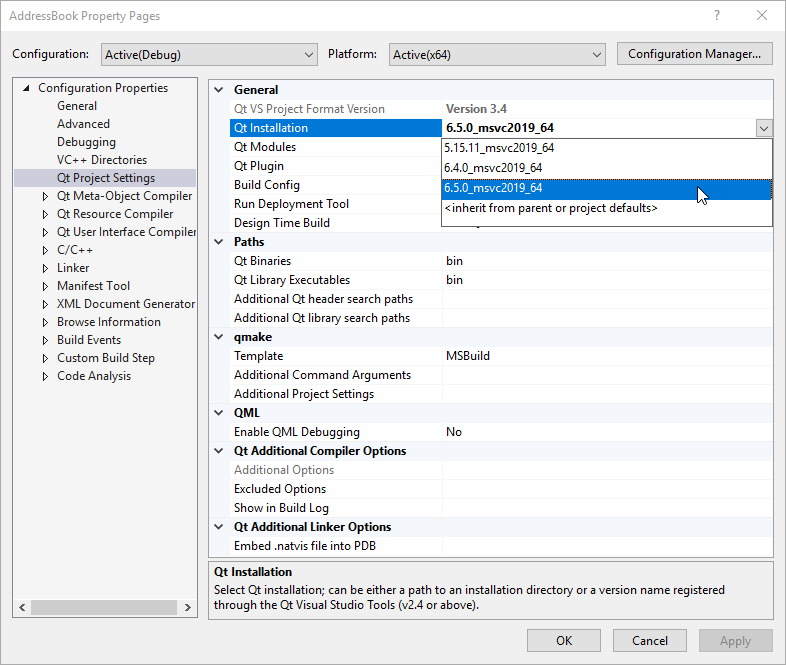Select inherit from parent or project defaults
The width and height of the screenshot is (786, 665).
(x=551, y=208)
